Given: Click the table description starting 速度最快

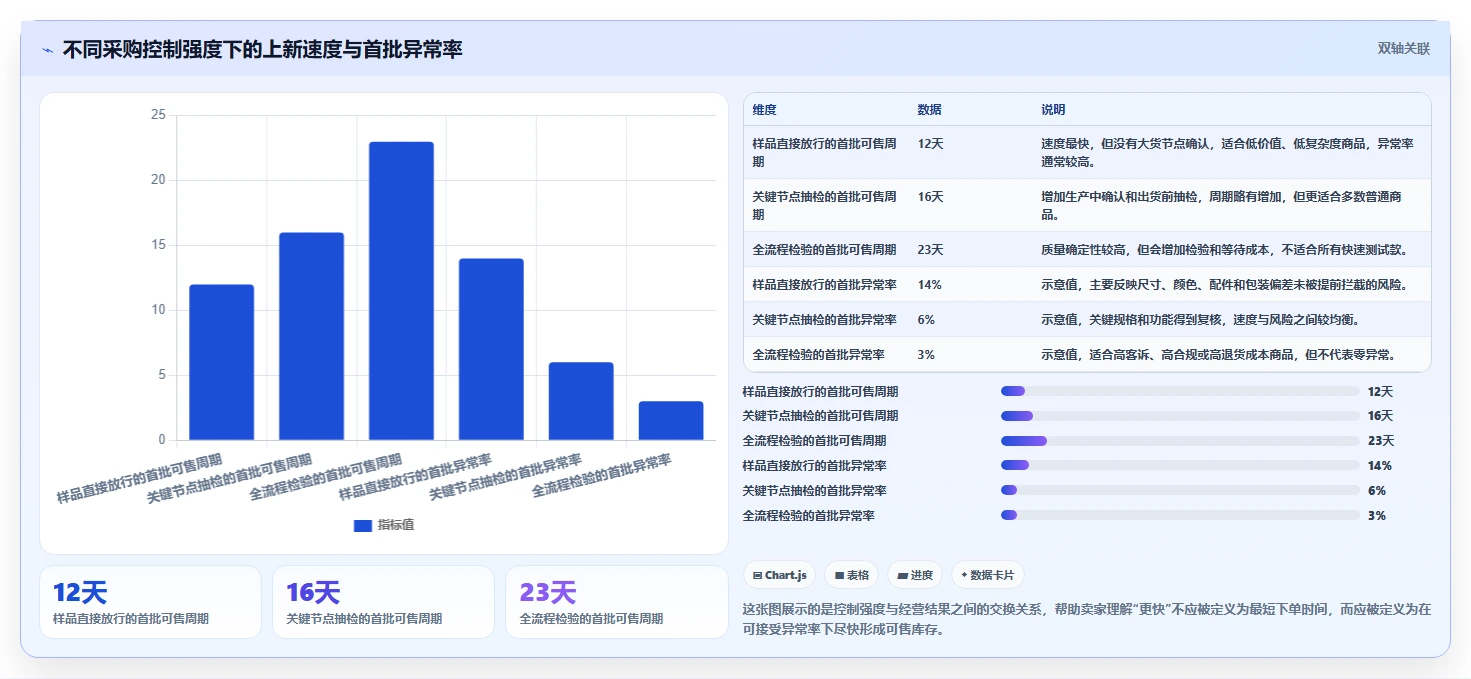Looking at the screenshot, I should pos(1227,152).
